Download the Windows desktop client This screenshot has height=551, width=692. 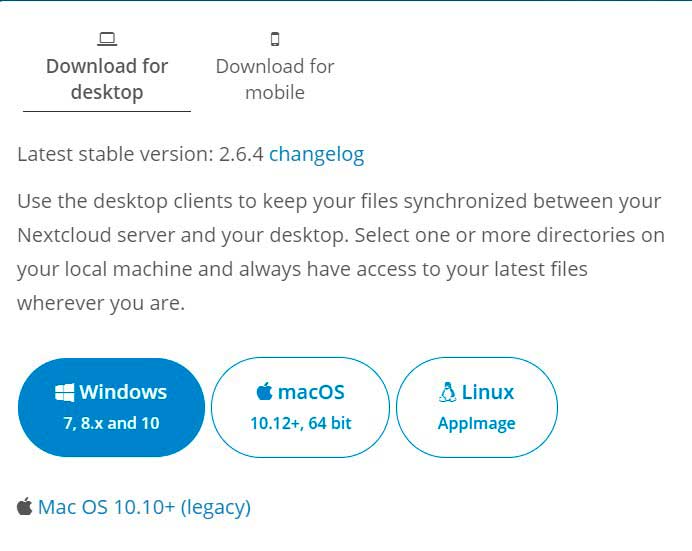111,407
